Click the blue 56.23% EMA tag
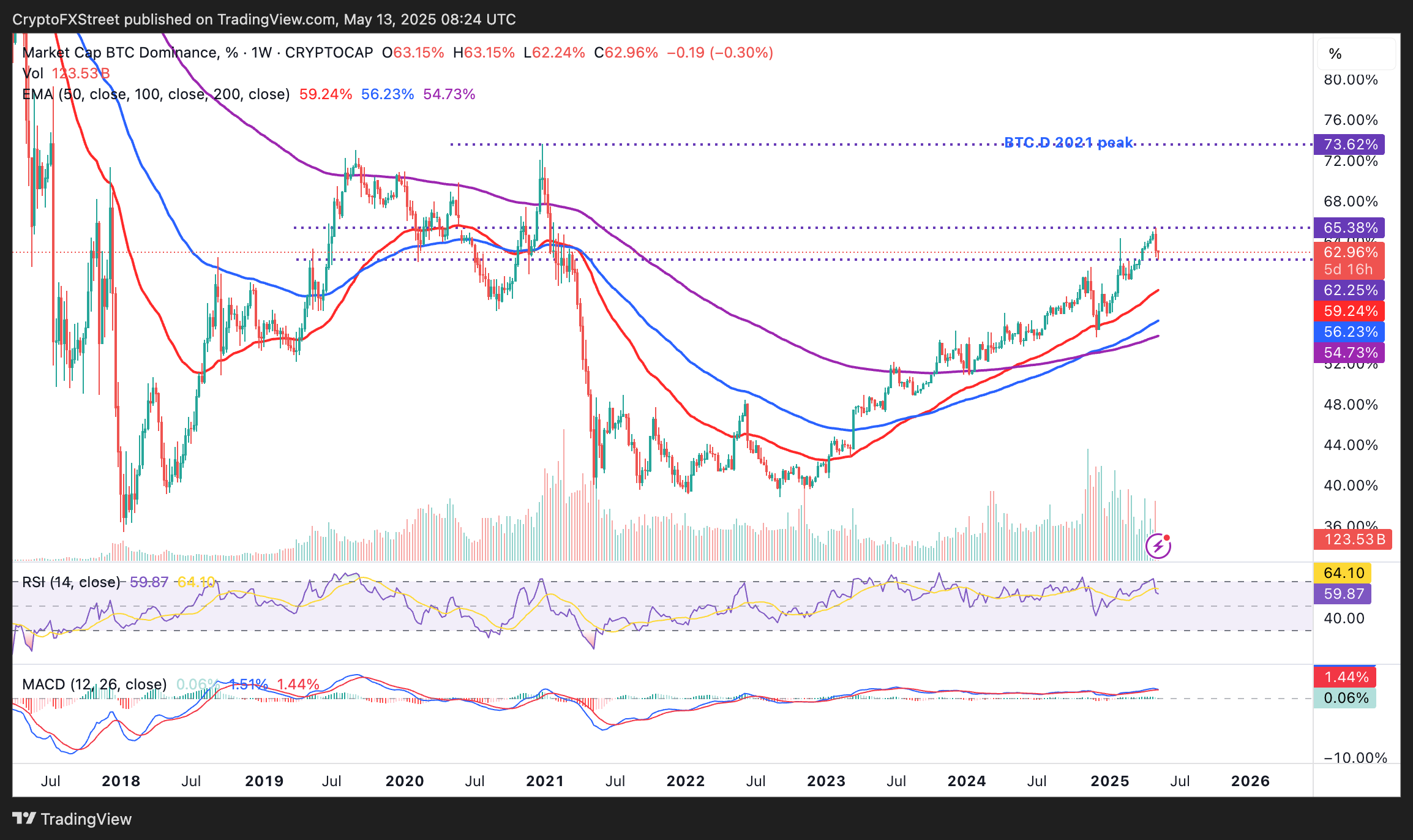This screenshot has width=1413, height=840. [x=1349, y=332]
